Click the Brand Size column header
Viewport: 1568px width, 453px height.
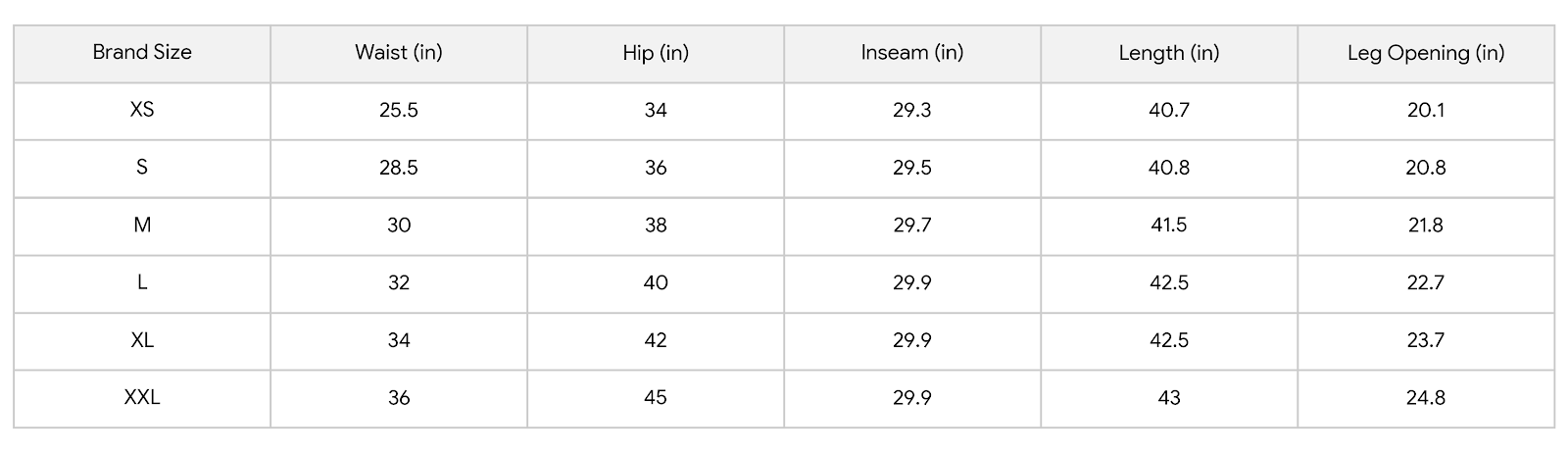pyautogui.click(x=142, y=53)
